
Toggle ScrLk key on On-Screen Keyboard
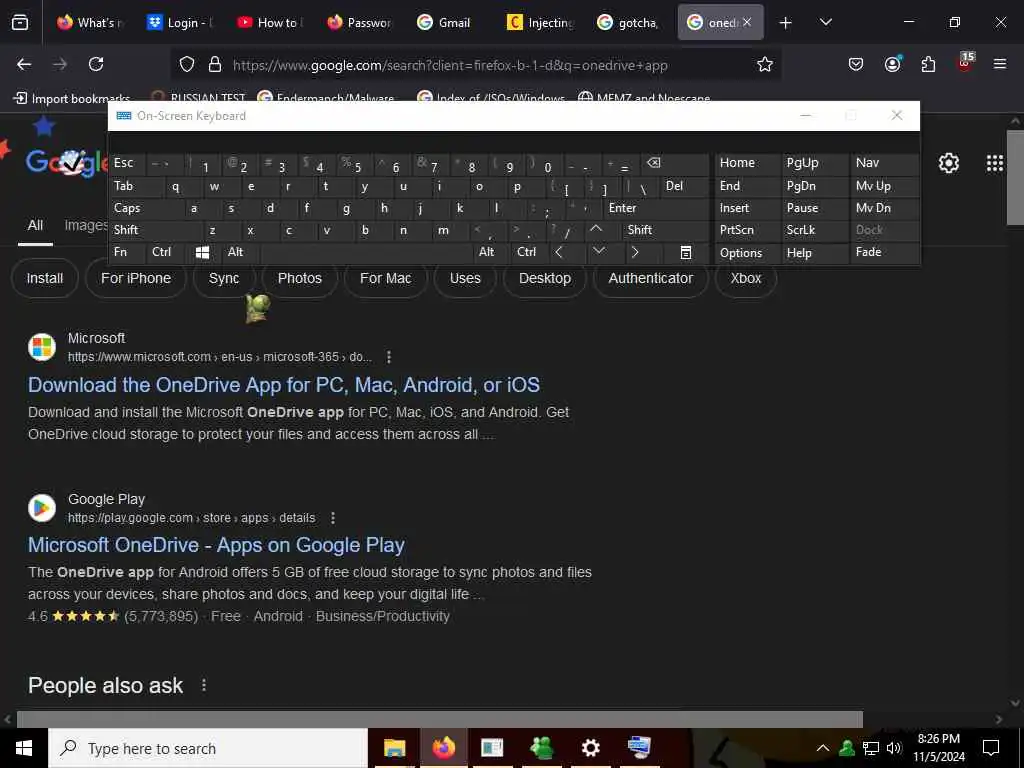[815, 230]
